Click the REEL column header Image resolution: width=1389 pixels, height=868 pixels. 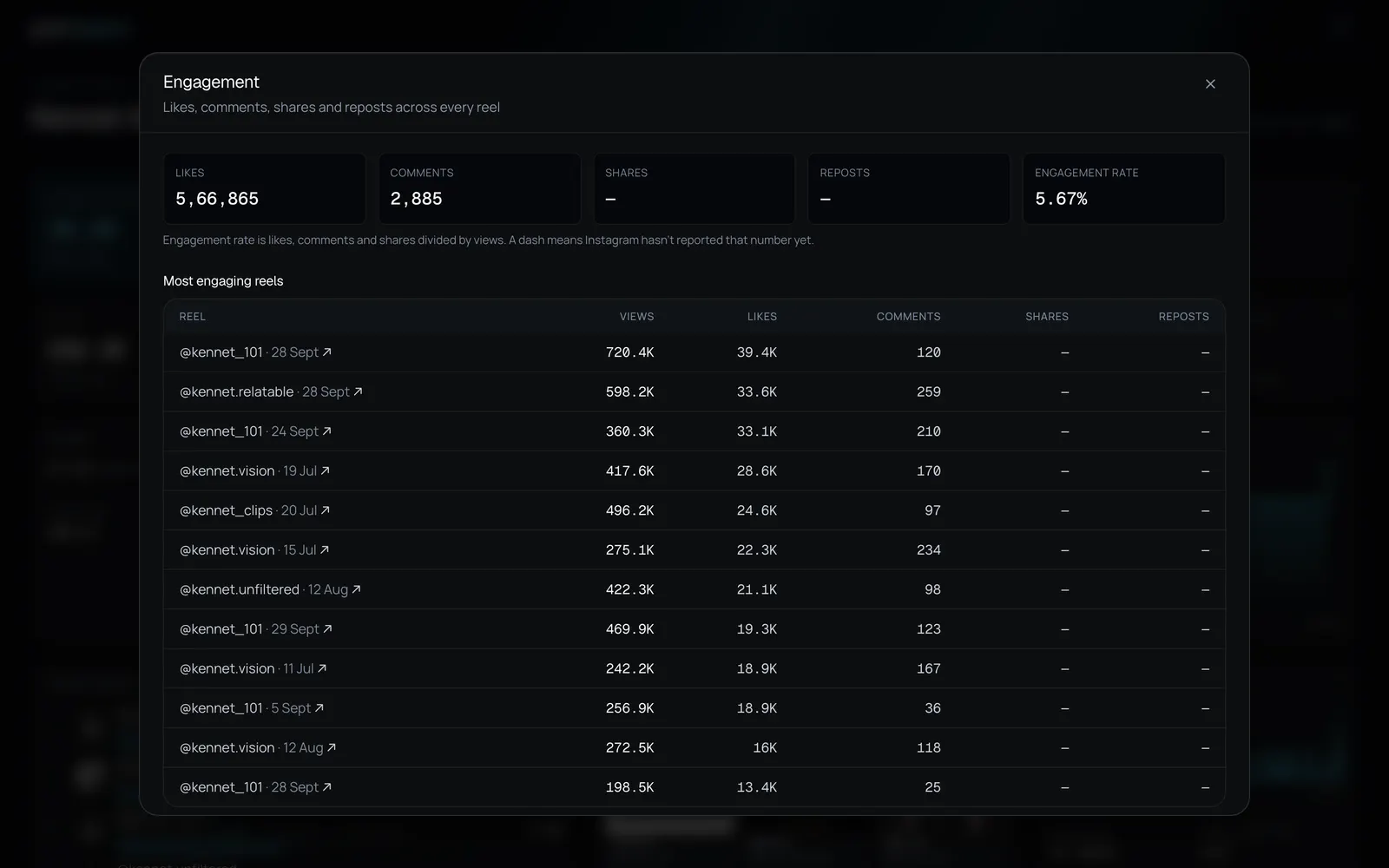(x=193, y=317)
